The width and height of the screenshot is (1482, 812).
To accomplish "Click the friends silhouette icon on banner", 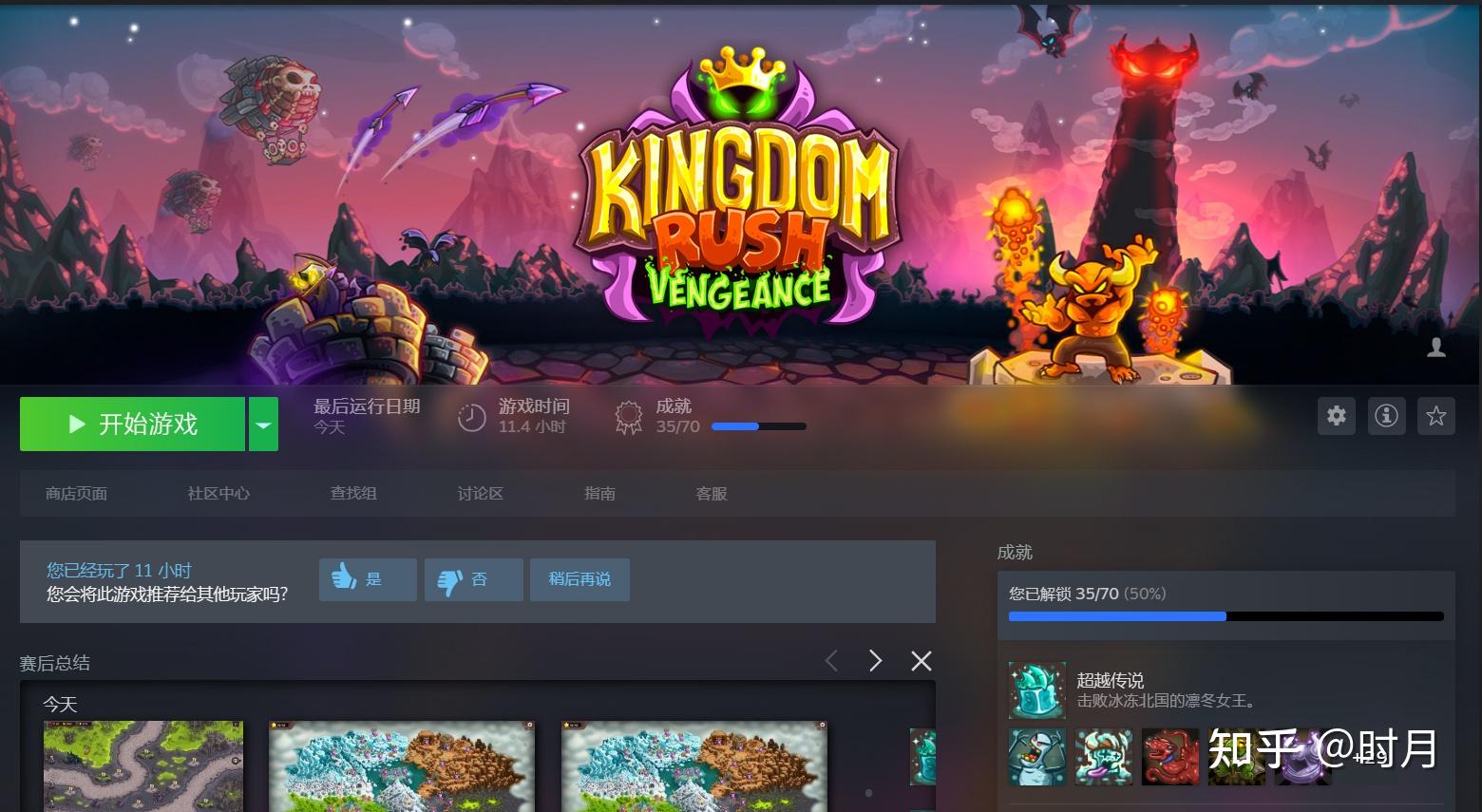I will (x=1436, y=348).
